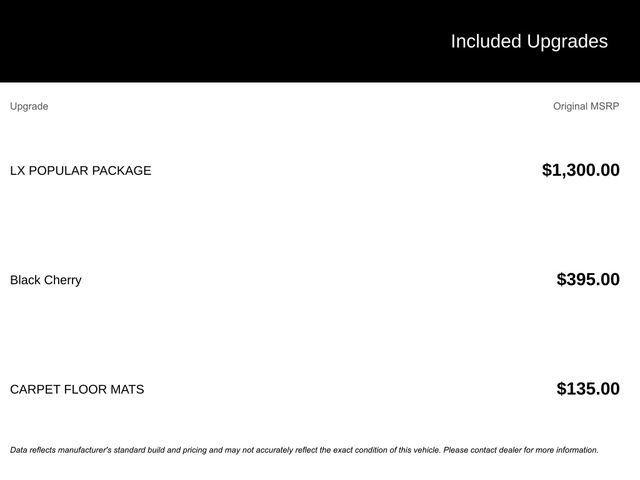Viewport: 640px width, 480px height.
Task: Select the Black Cherry upgrade name
Action: point(46,280)
